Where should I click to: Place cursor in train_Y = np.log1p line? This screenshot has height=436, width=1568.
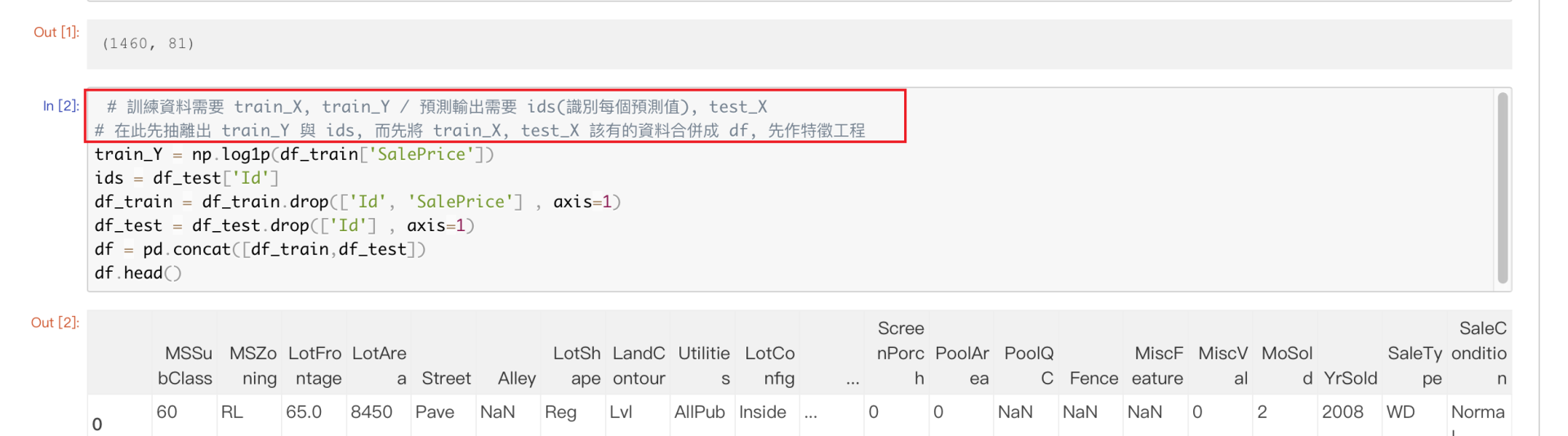click(294, 154)
